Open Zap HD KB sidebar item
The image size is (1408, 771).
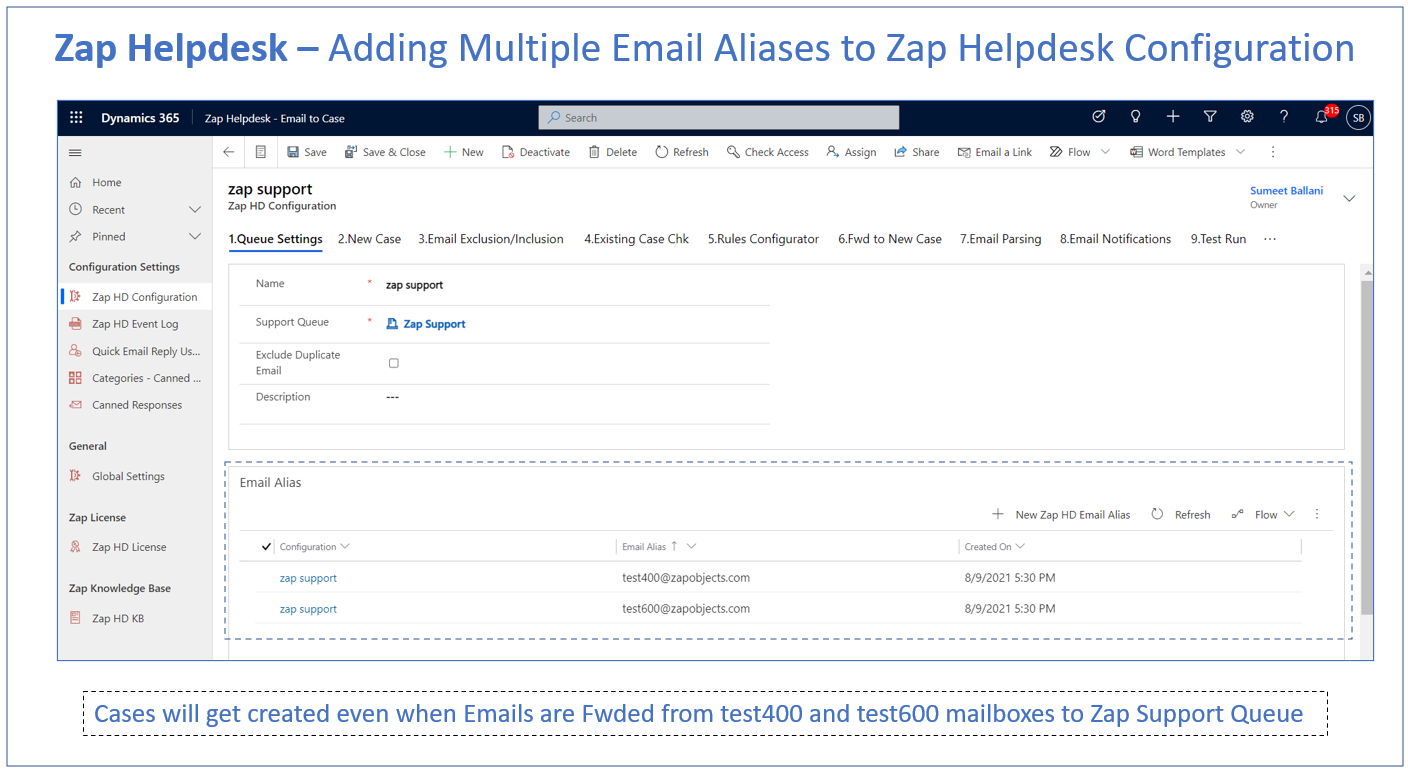tap(134, 618)
